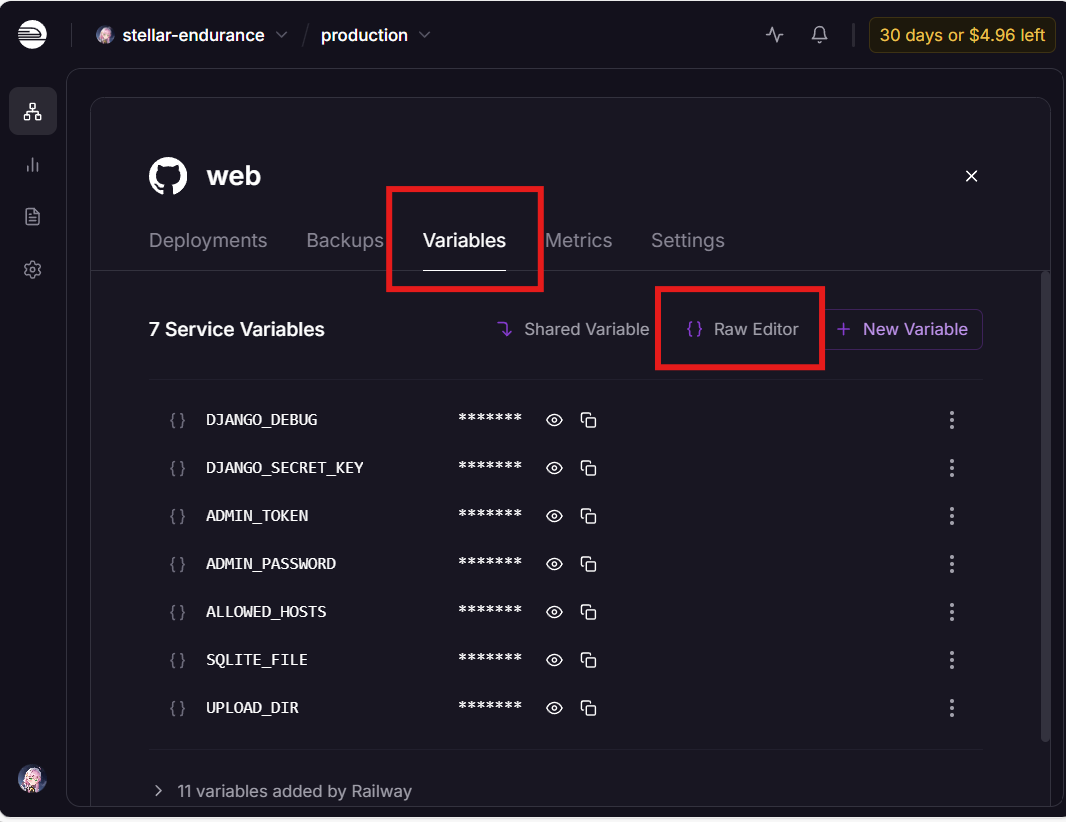Click the braces icon beside UPLOAD_DIR
Screen dimensions: 1066x822
pyautogui.click(x=177, y=708)
